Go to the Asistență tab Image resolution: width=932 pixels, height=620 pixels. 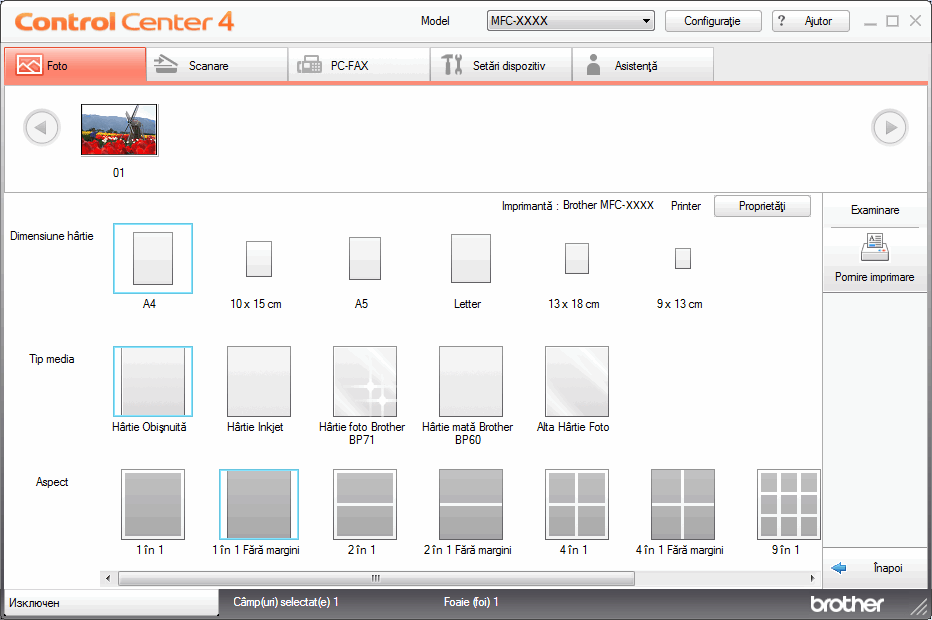pyautogui.click(x=643, y=65)
